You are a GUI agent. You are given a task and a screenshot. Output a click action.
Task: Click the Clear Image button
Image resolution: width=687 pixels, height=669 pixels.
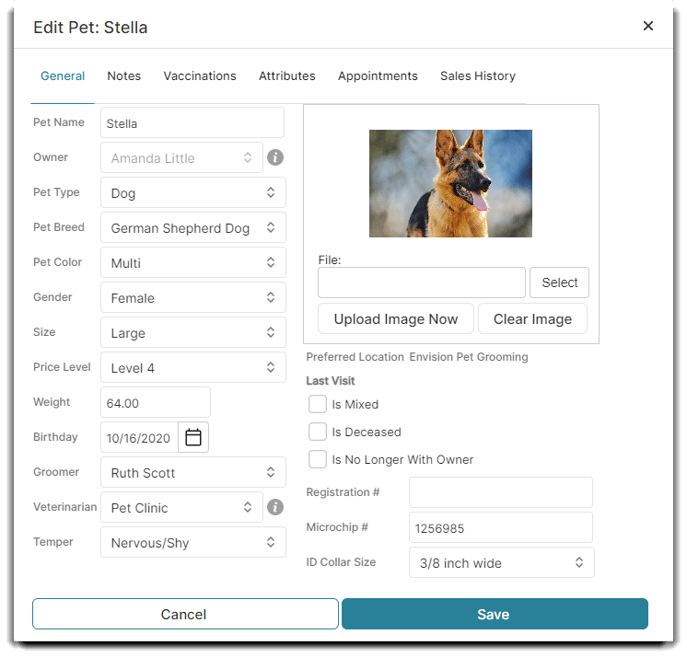[x=532, y=319]
